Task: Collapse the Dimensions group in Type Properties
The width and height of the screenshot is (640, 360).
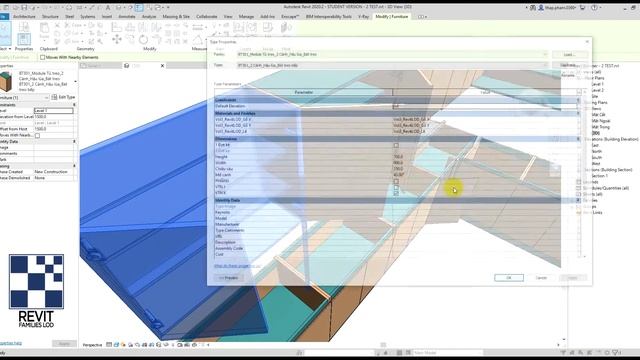Action: pyautogui.click(x=578, y=139)
